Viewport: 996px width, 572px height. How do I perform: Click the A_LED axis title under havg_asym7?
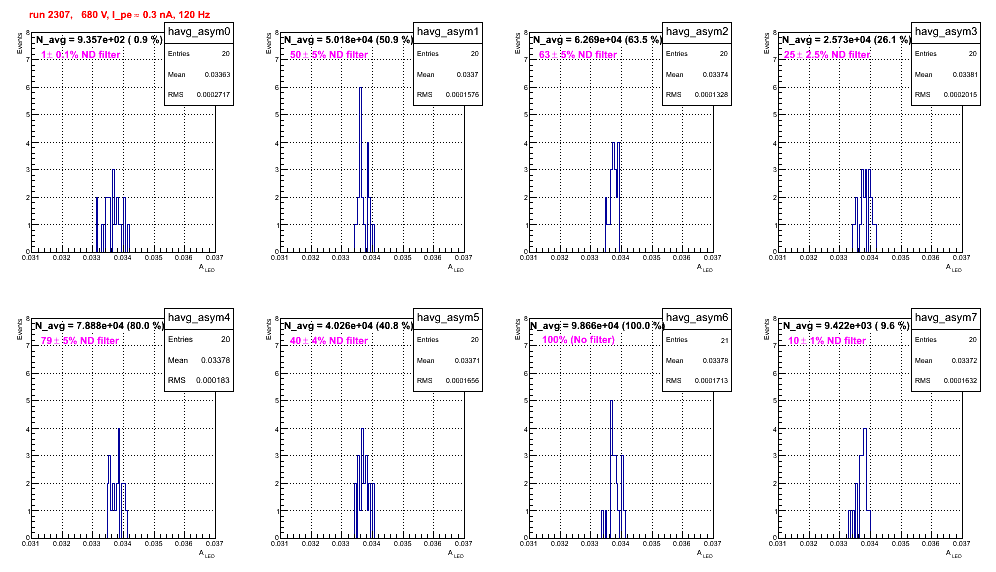click(x=953, y=554)
